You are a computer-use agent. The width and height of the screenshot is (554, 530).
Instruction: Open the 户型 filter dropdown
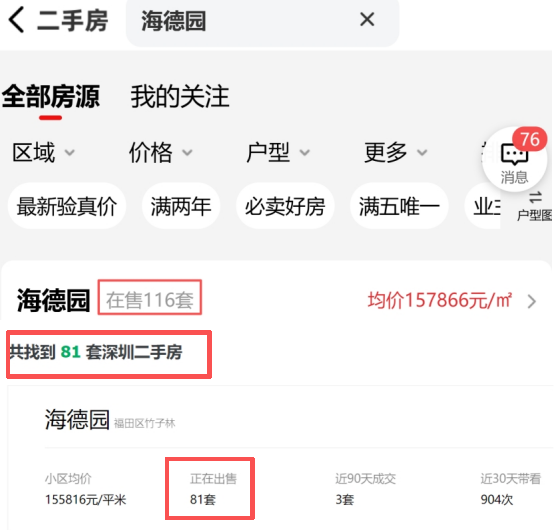pos(278,153)
